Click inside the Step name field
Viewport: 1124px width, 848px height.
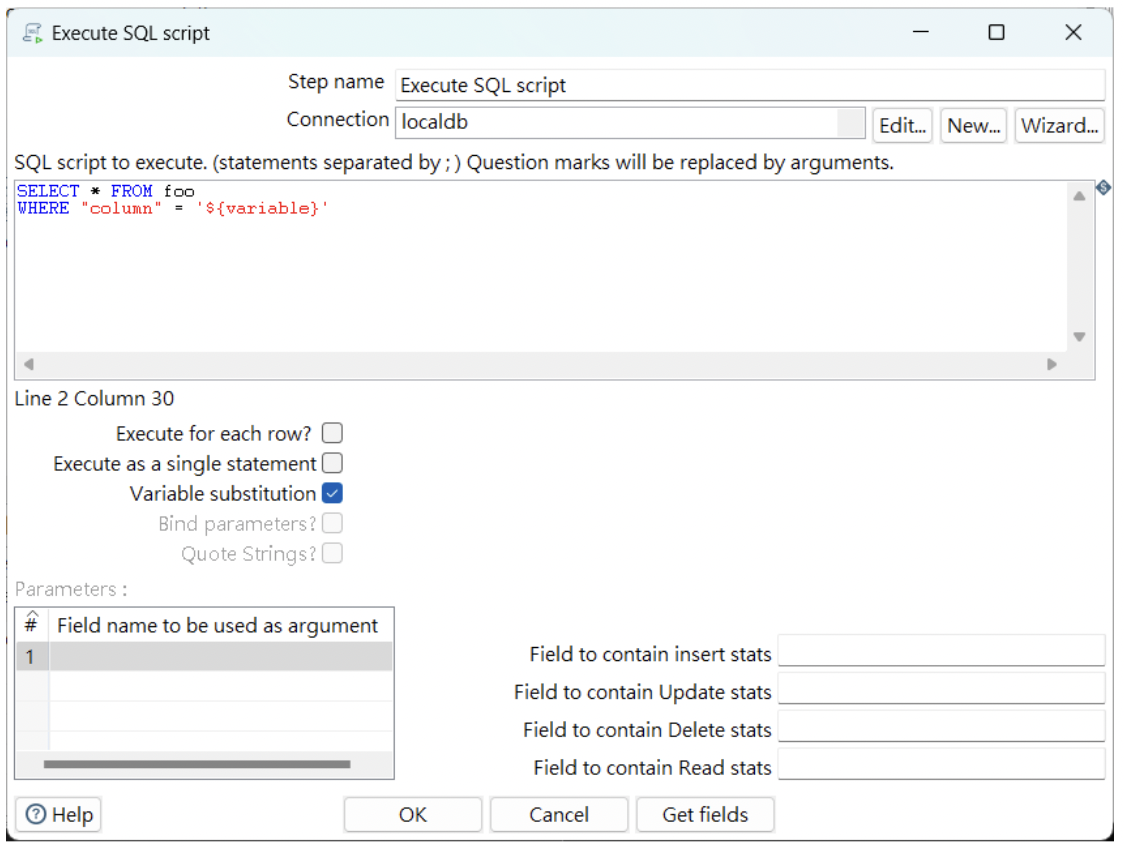700,85
